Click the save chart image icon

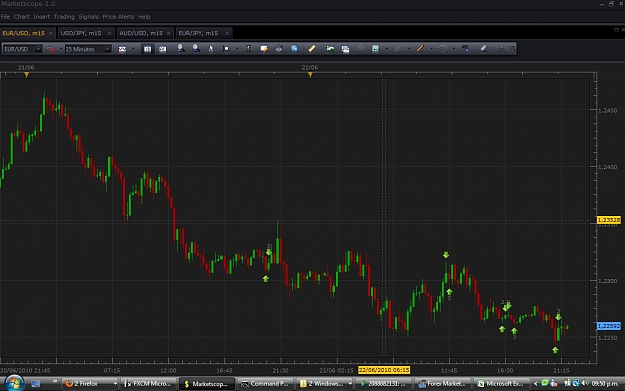click(345, 49)
